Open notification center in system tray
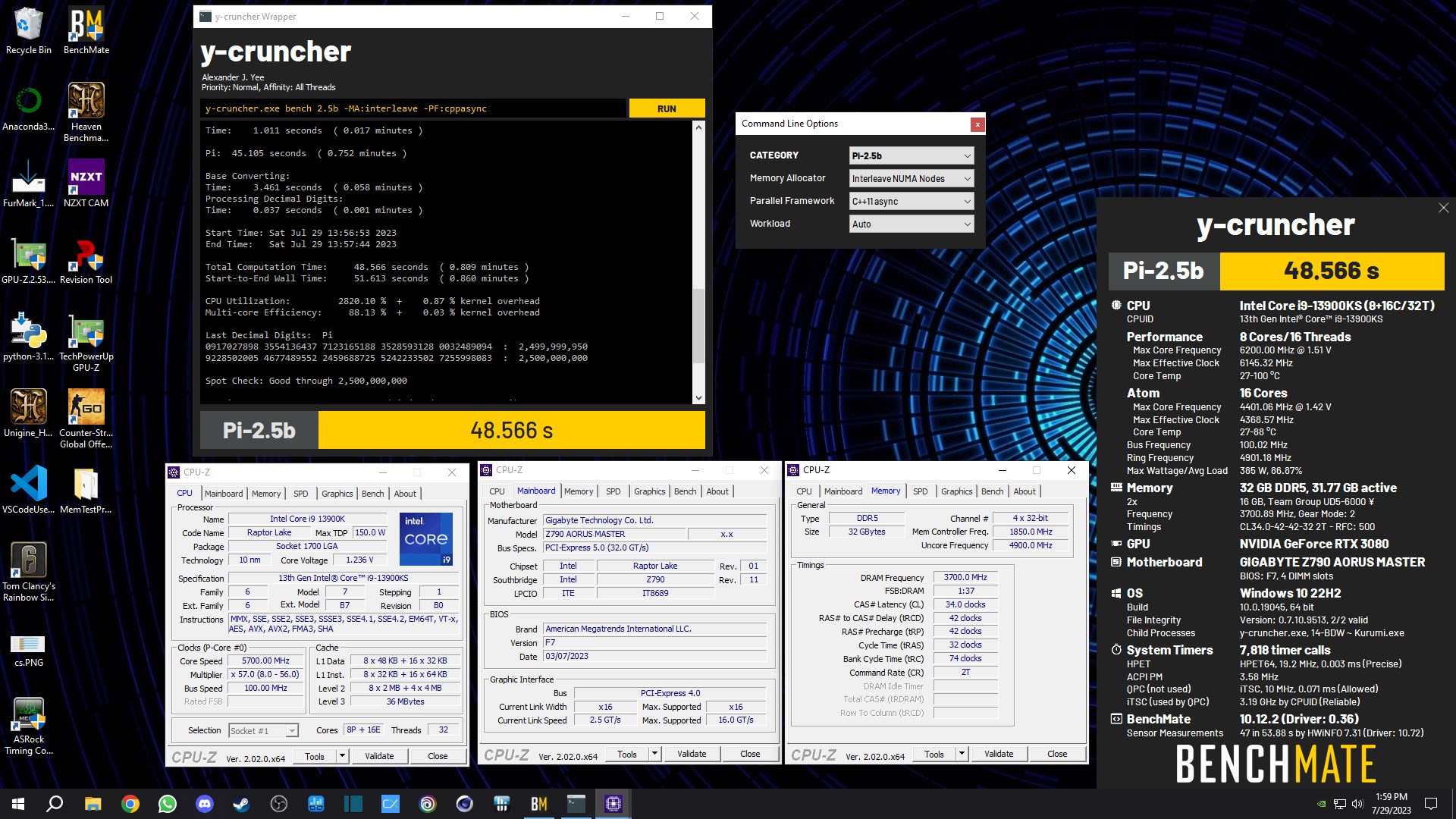 pos(1431,804)
